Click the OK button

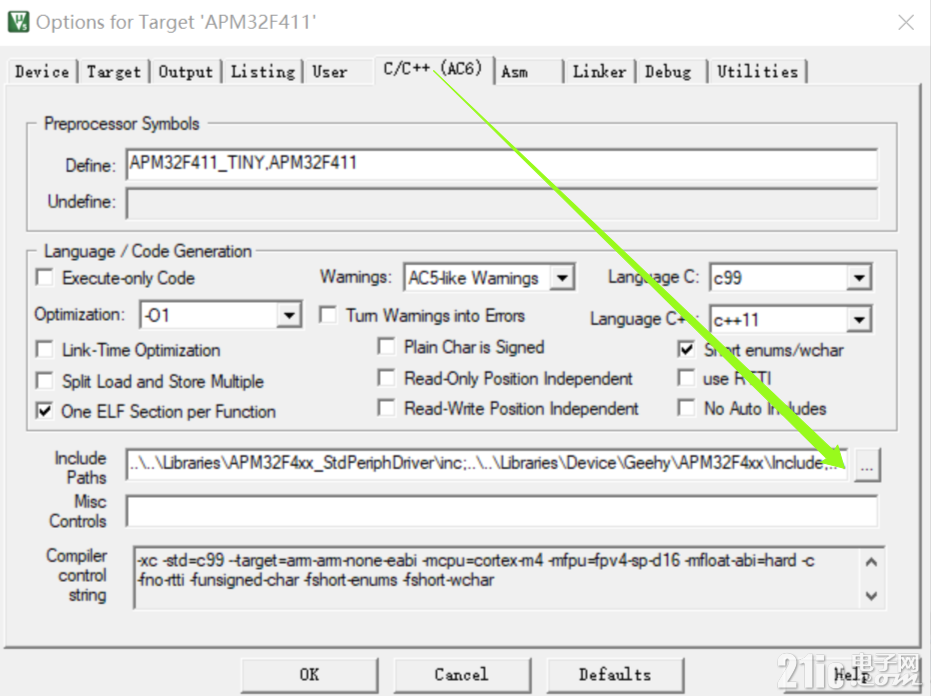click(309, 675)
